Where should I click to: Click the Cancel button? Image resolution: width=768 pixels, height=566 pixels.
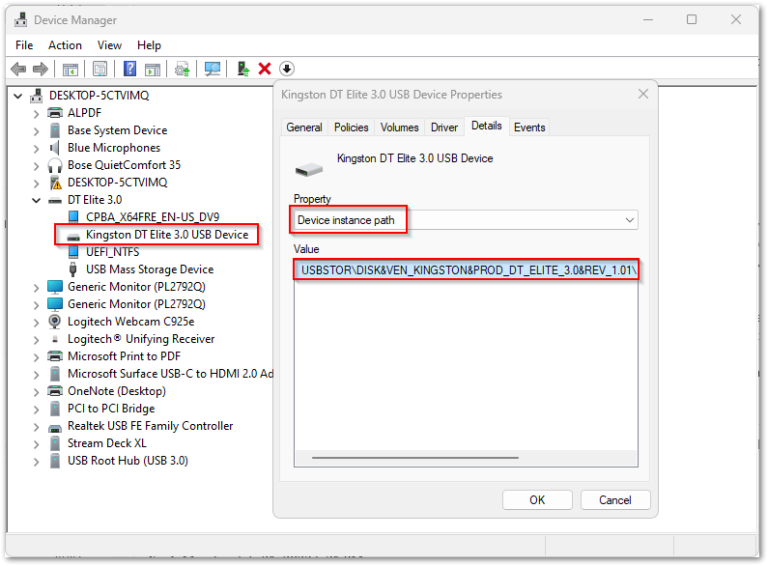pos(615,500)
